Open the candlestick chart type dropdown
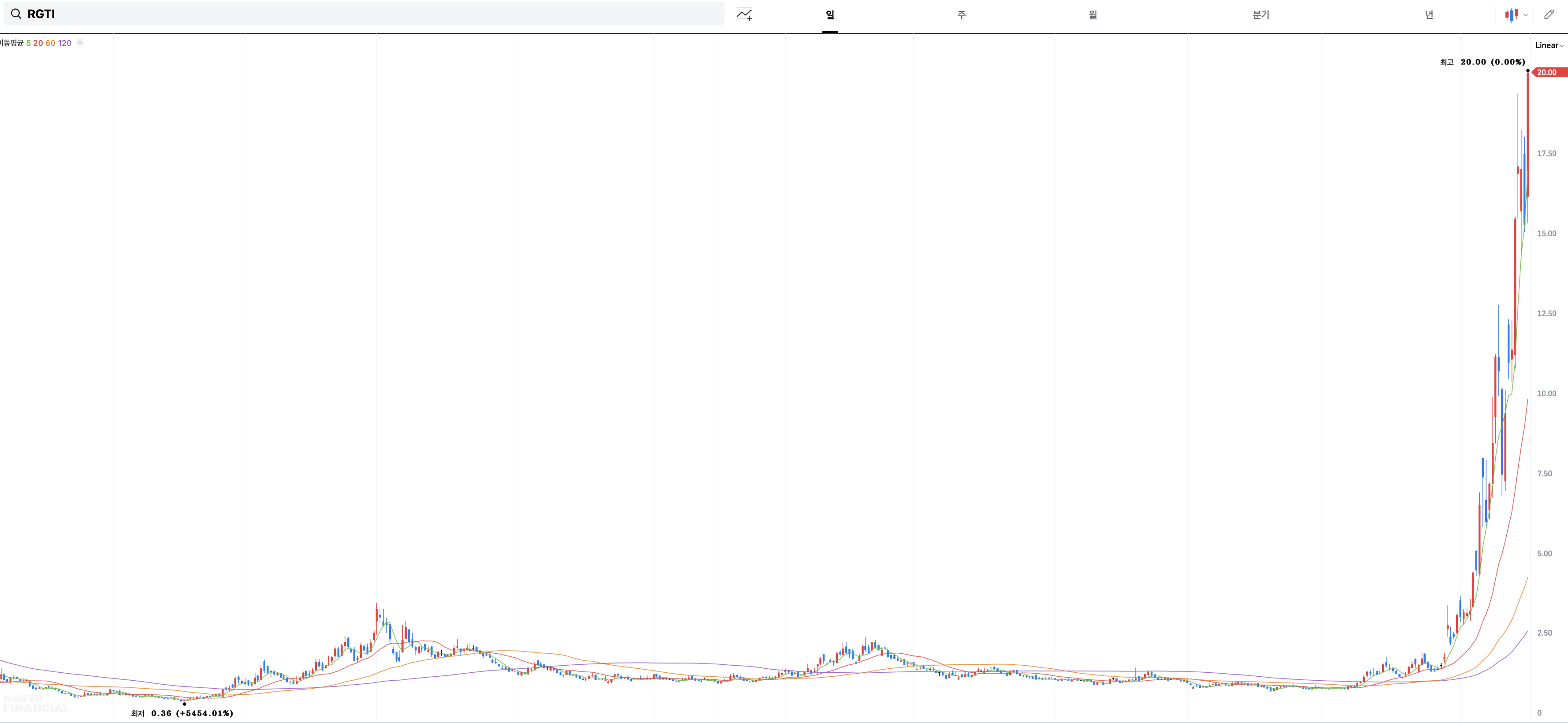Viewport: 1568px width, 723px height. coord(1516,15)
